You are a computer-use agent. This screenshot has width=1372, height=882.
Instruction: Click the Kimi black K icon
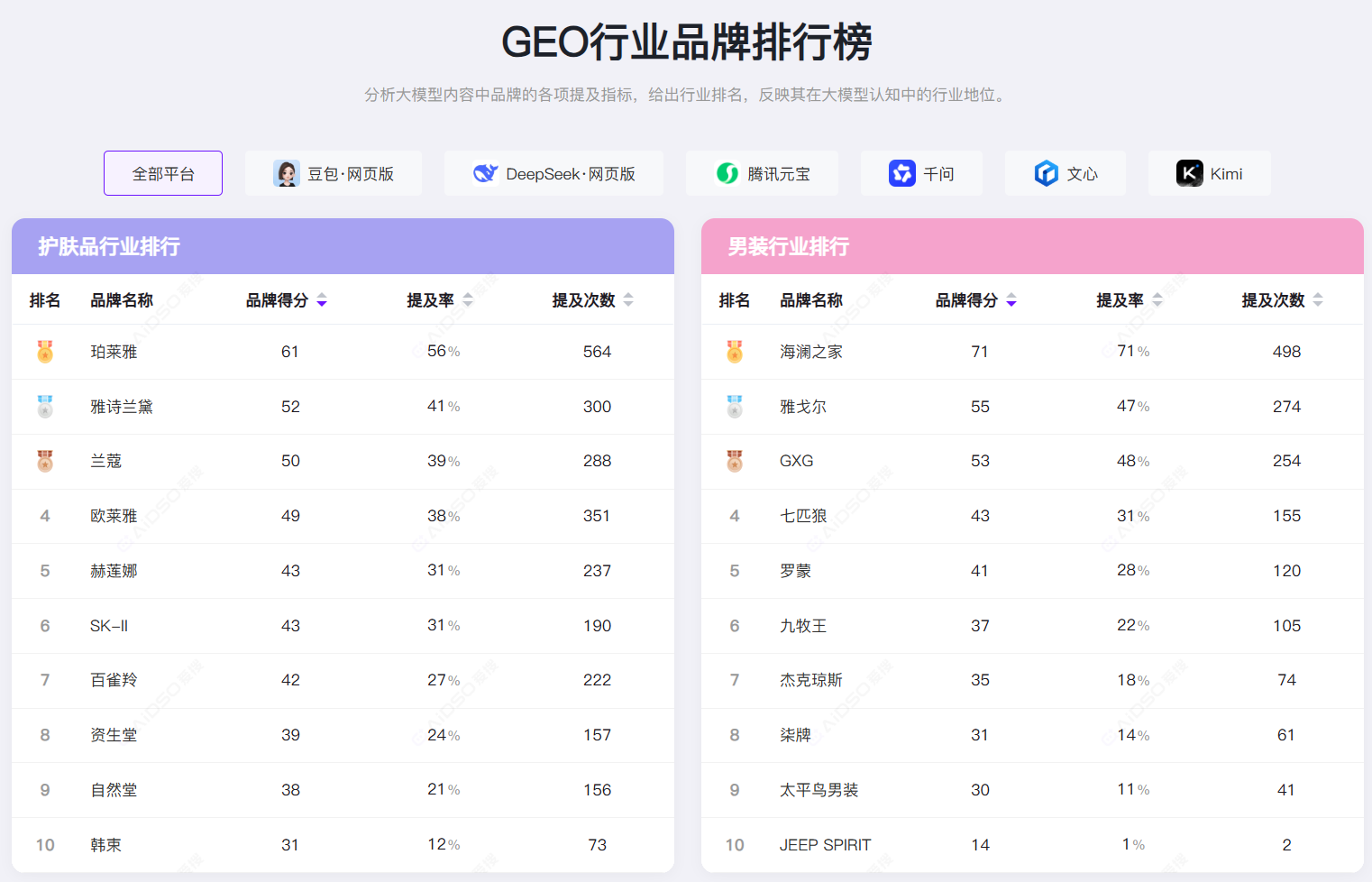pos(1189,173)
